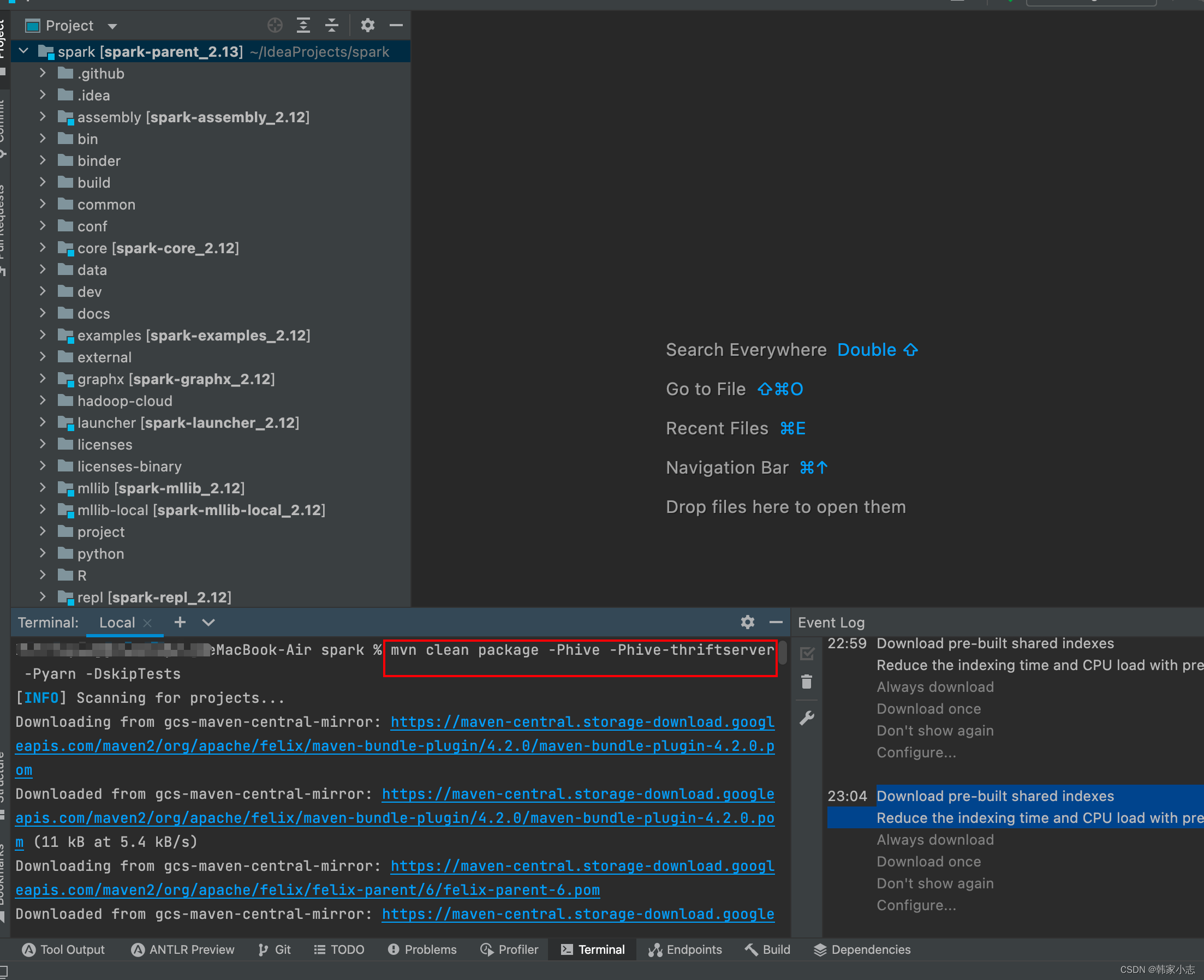Clear Event Log with trash icon
The width and height of the screenshot is (1204, 980).
pos(807,682)
